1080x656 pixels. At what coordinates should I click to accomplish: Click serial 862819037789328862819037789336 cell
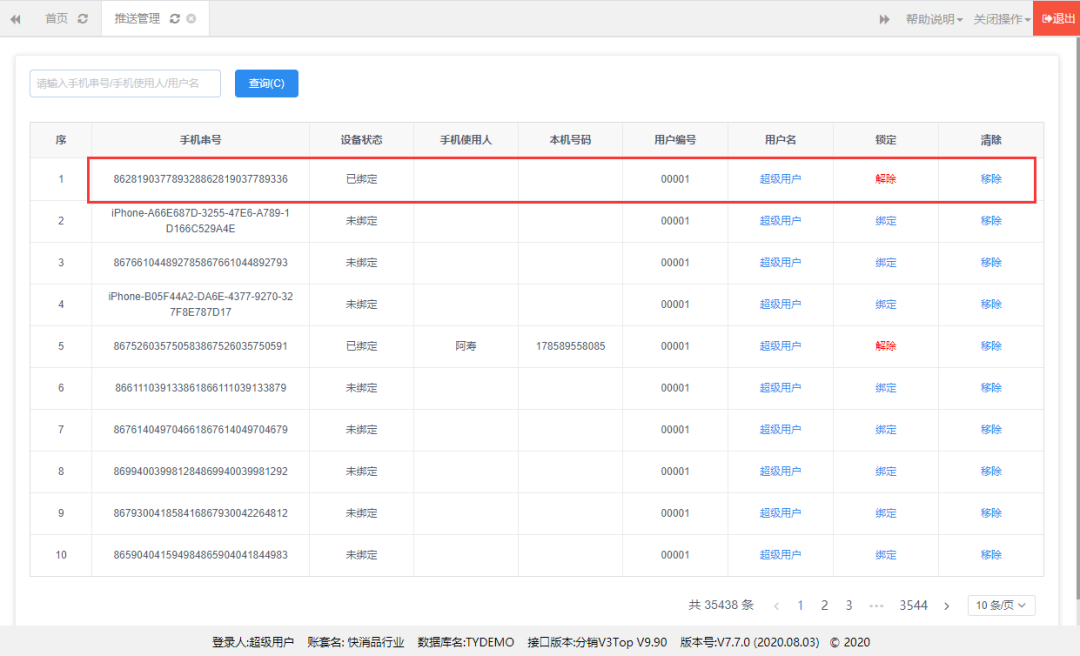pos(200,179)
